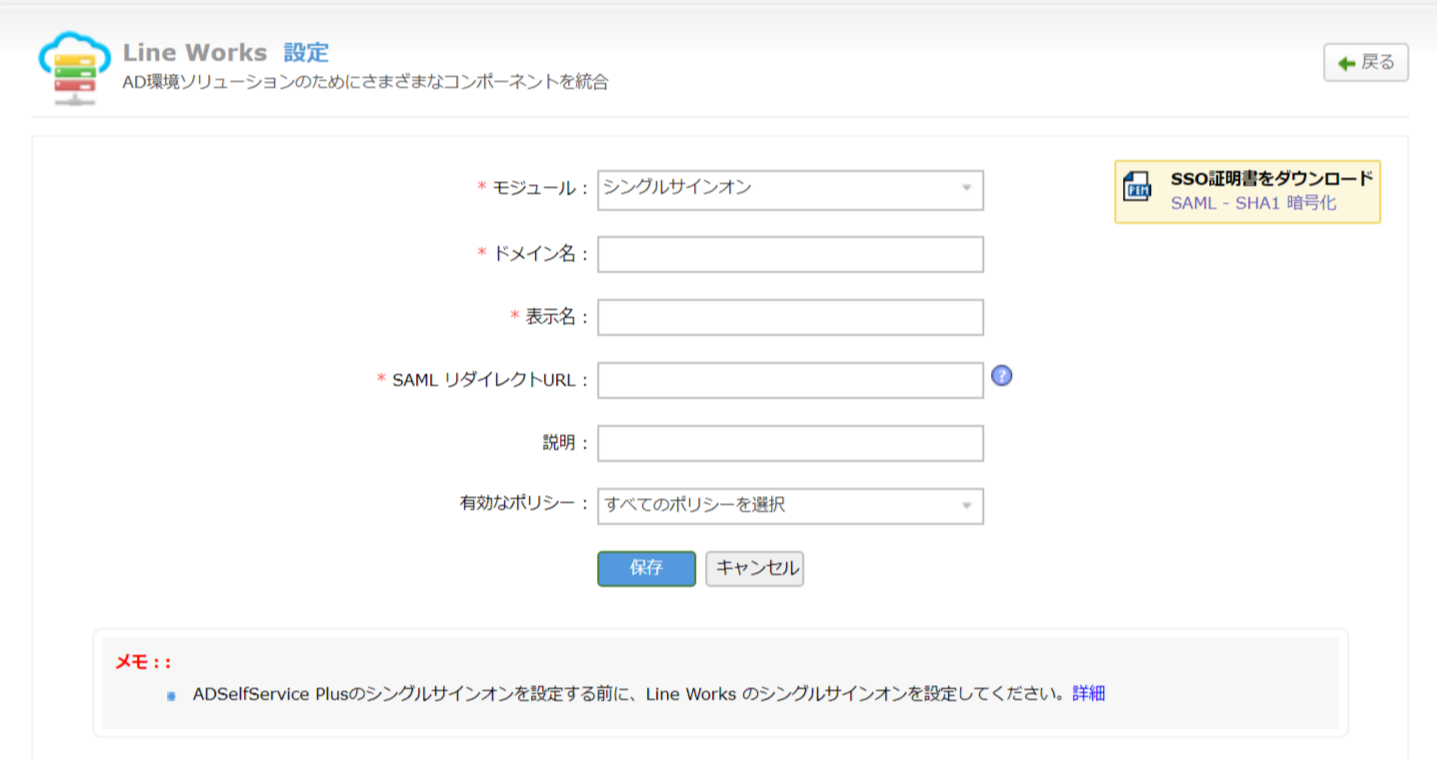Click the キャンセル button
The height and width of the screenshot is (759, 1437).
coord(754,568)
